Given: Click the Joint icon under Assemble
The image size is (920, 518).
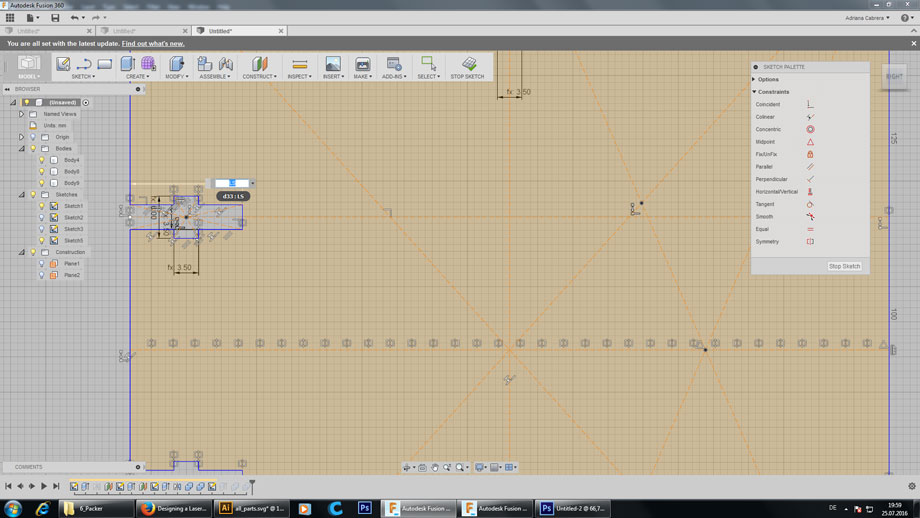Looking at the screenshot, I should tap(225, 63).
